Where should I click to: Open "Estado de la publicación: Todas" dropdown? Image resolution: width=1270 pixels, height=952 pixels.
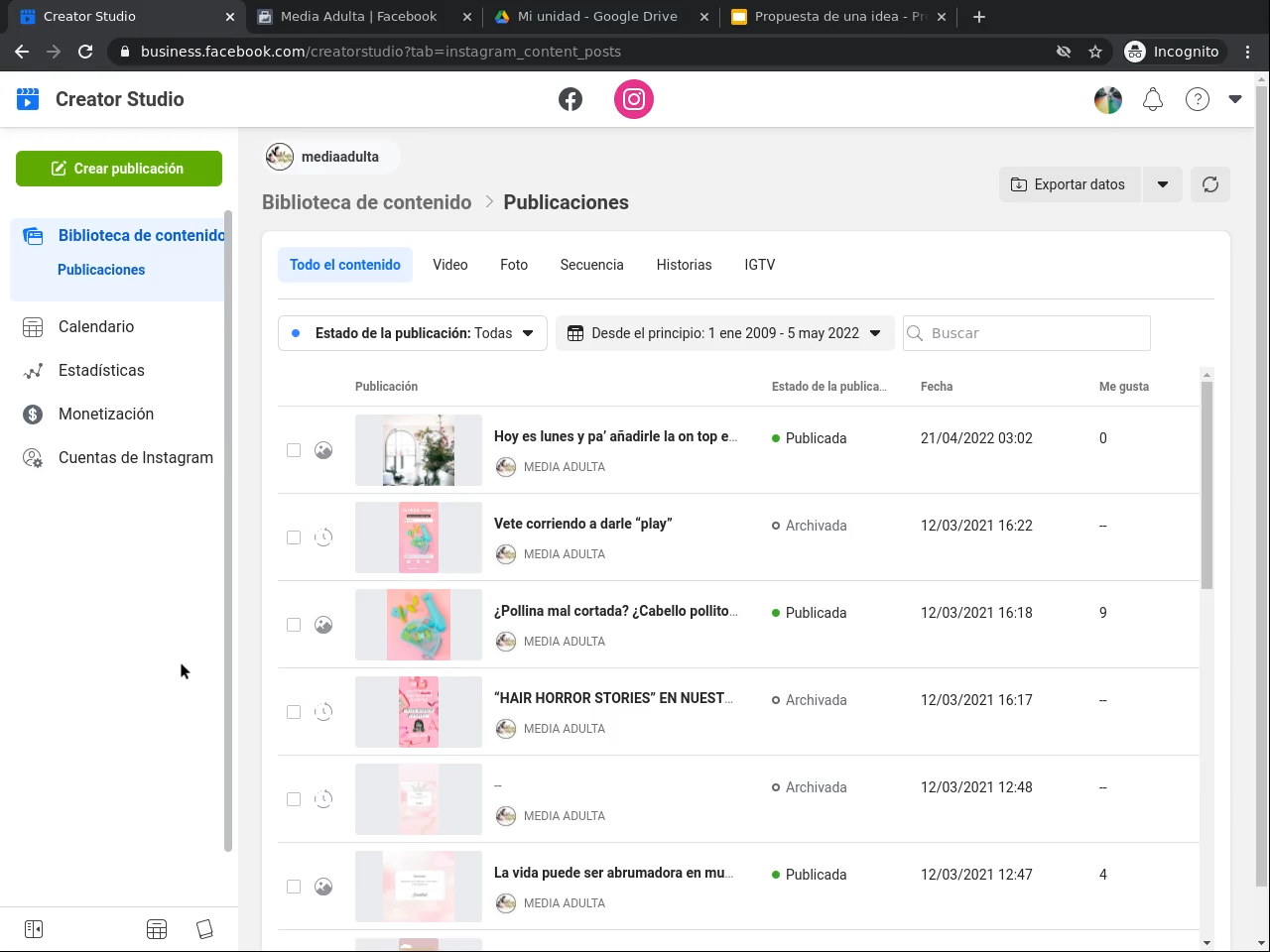pyautogui.click(x=413, y=333)
